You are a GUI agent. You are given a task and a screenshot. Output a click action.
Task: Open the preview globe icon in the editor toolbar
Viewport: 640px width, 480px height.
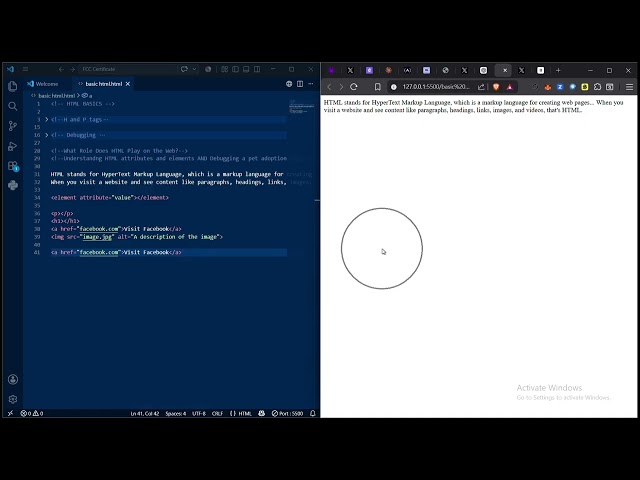point(289,84)
